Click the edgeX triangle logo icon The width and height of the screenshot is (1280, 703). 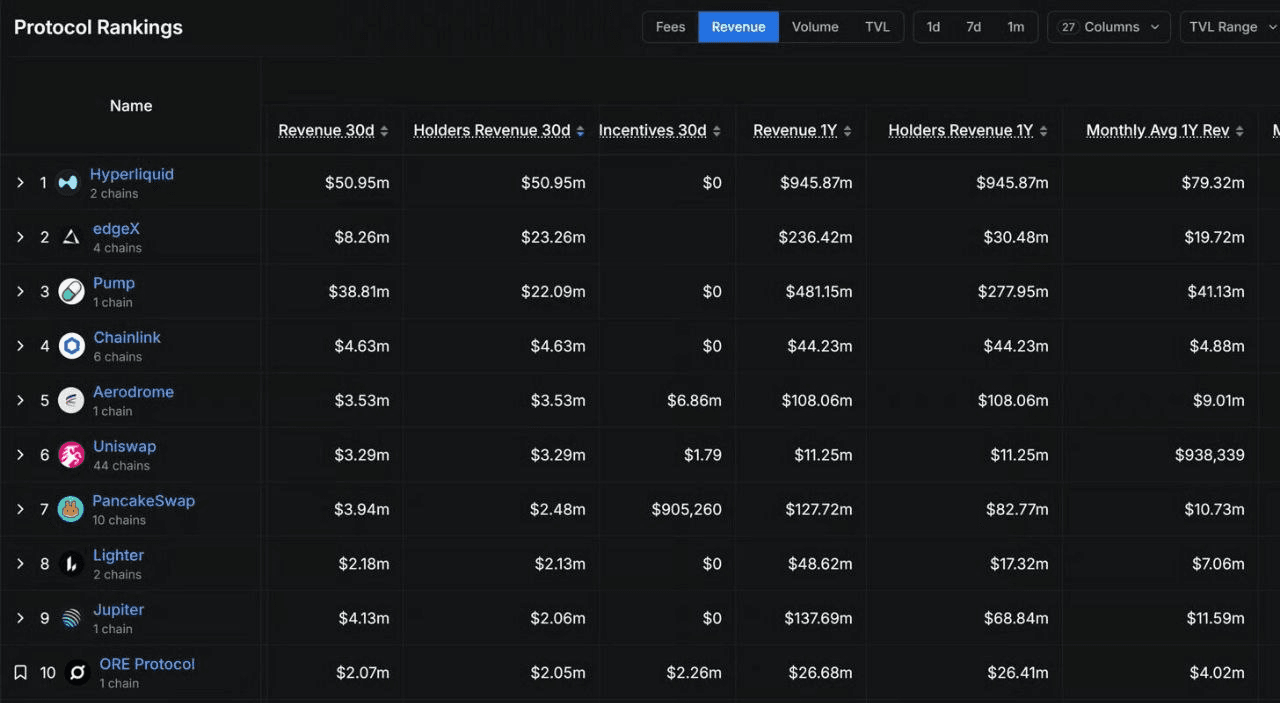click(71, 237)
